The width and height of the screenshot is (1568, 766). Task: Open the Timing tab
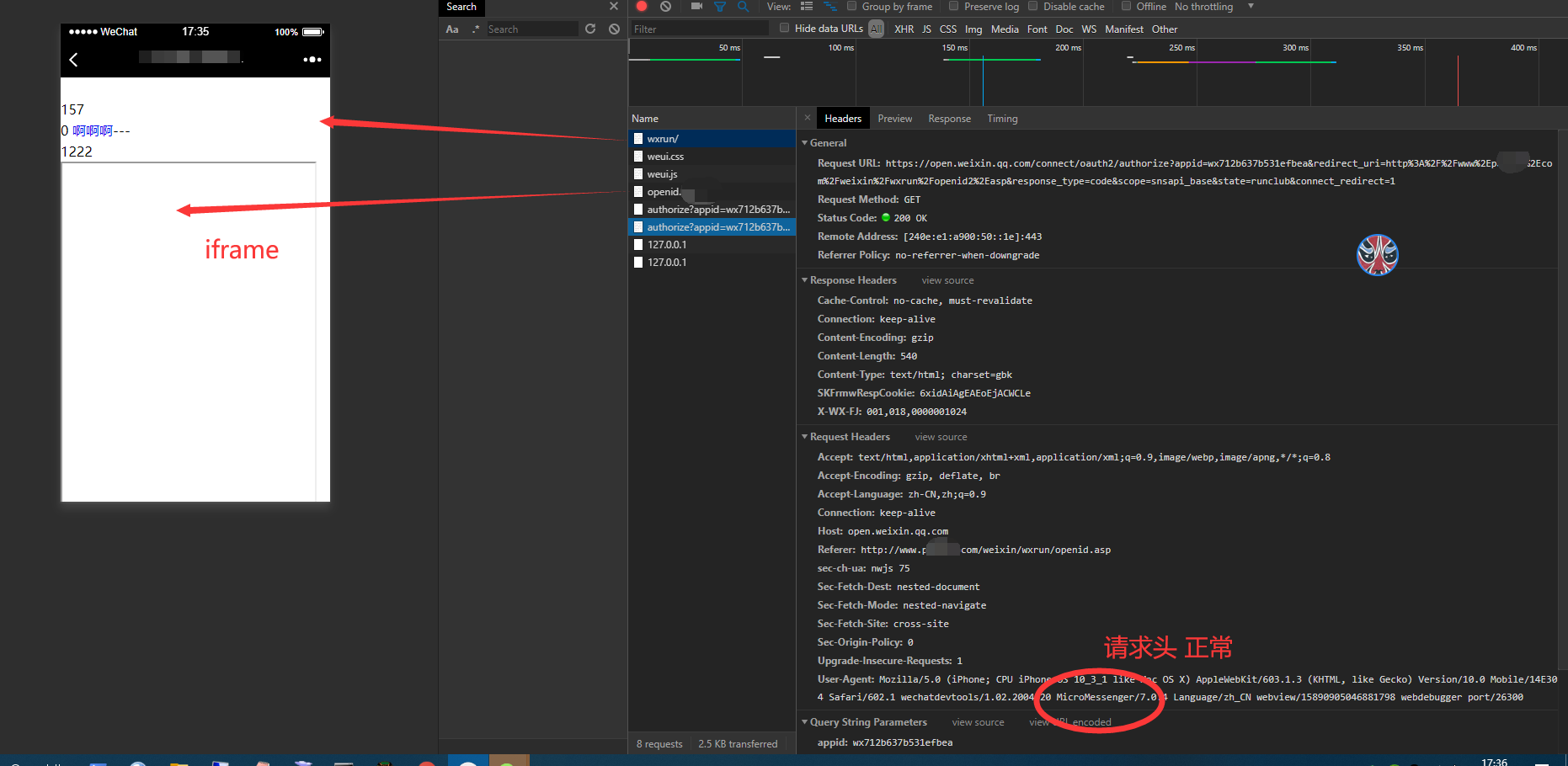coord(1002,119)
